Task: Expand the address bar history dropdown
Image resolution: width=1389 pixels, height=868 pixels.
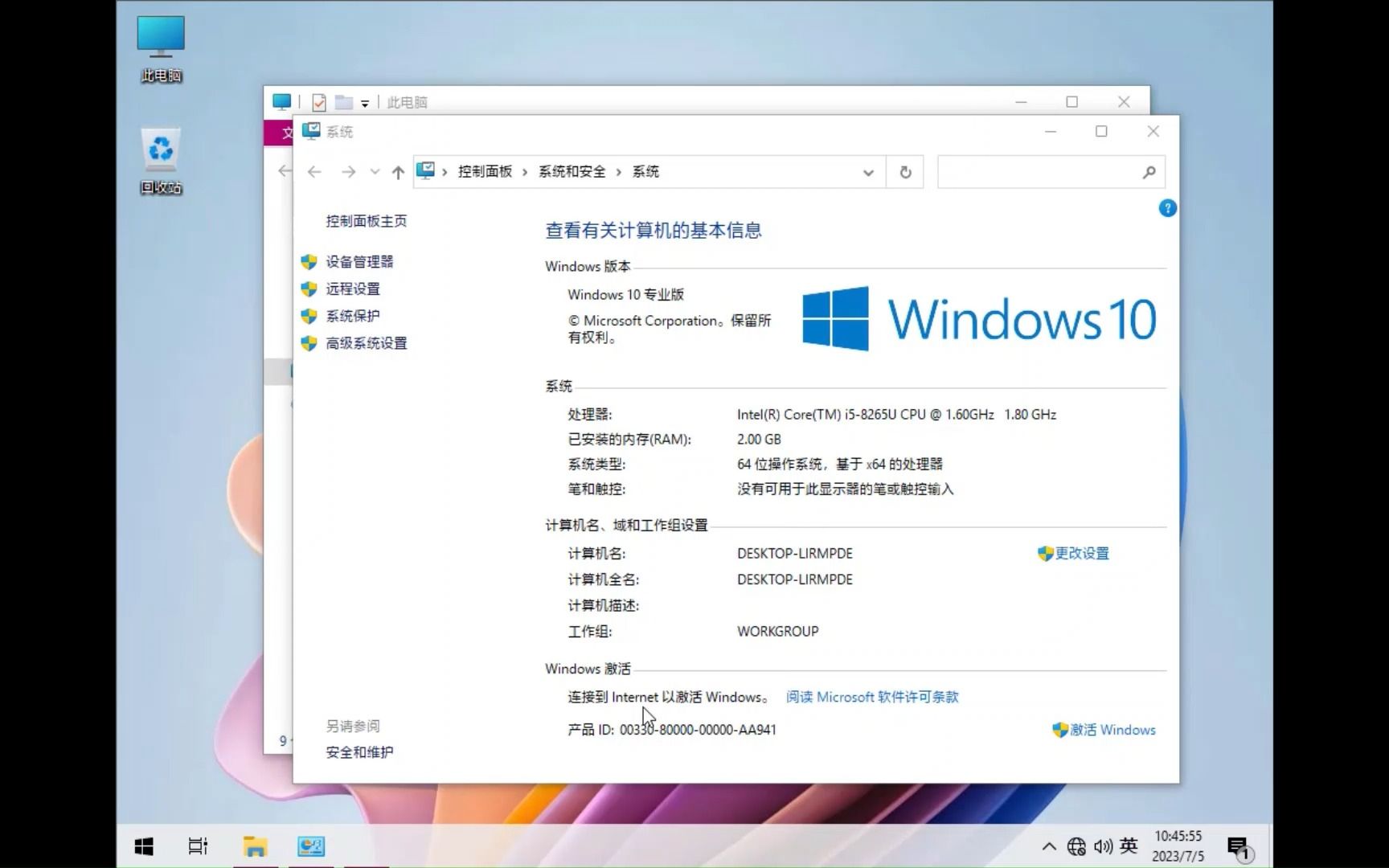Action: coord(868,172)
